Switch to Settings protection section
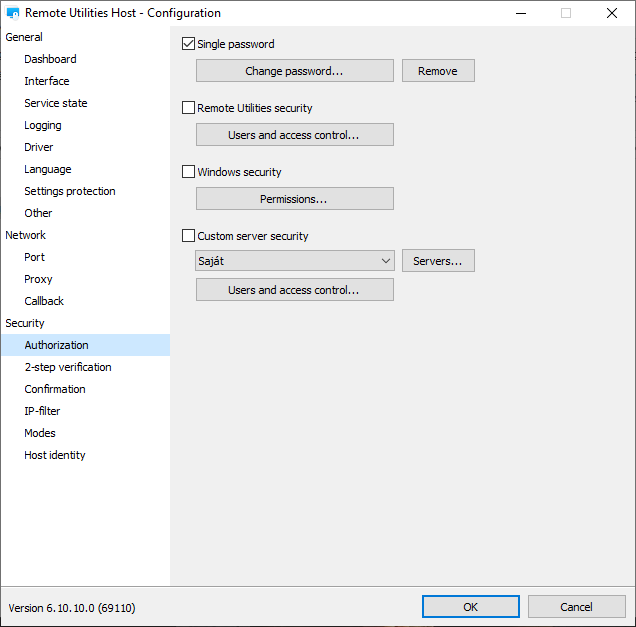The width and height of the screenshot is (636, 627). pyautogui.click(x=70, y=191)
